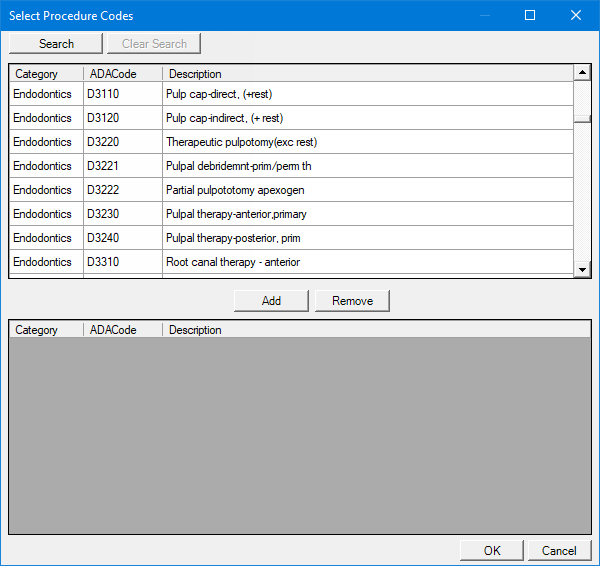Select the D3110 Pulp cap-direct row
The width and height of the screenshot is (600, 566).
pyautogui.click(x=291, y=94)
